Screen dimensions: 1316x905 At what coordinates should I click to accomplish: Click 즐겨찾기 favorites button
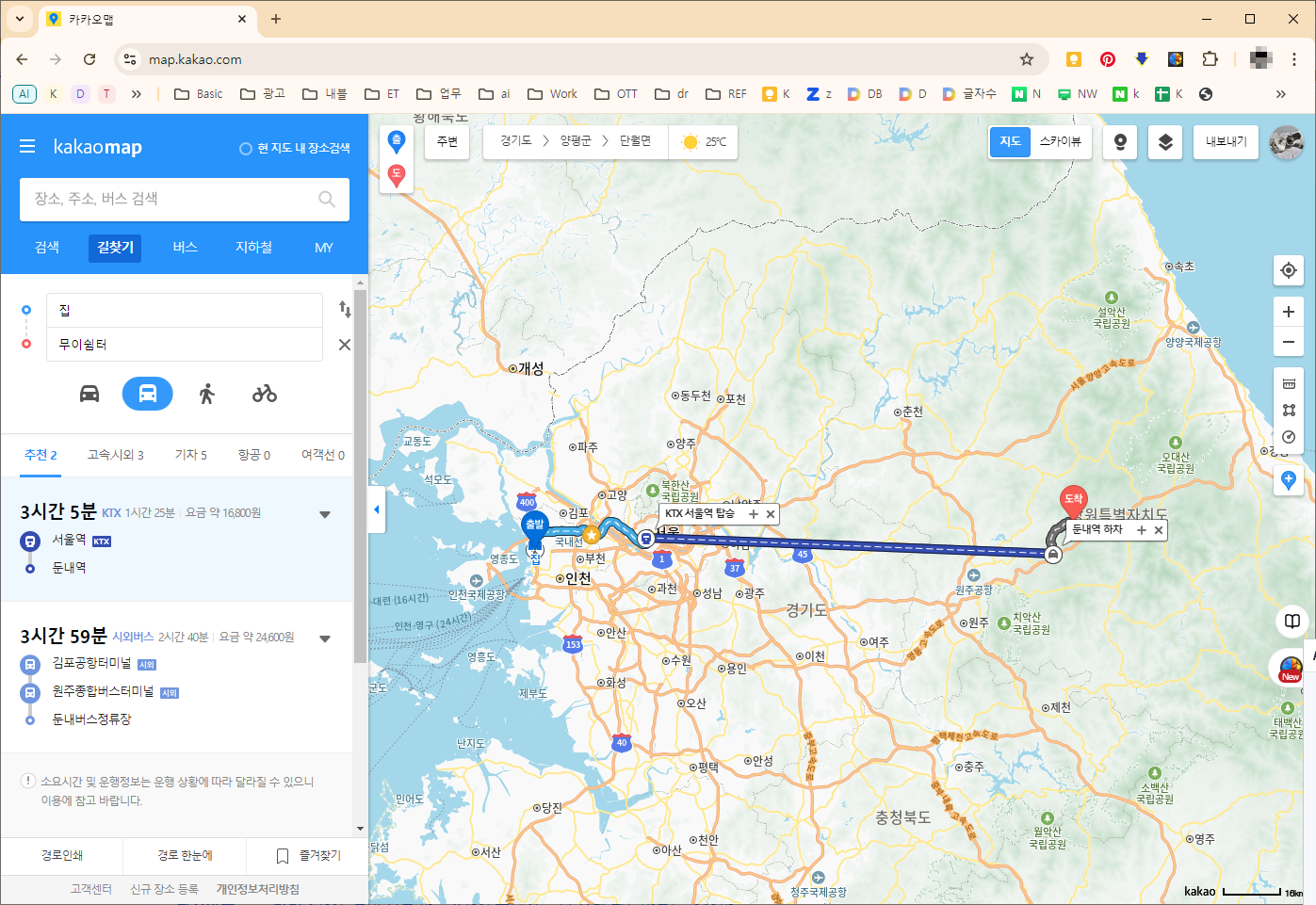[308, 856]
